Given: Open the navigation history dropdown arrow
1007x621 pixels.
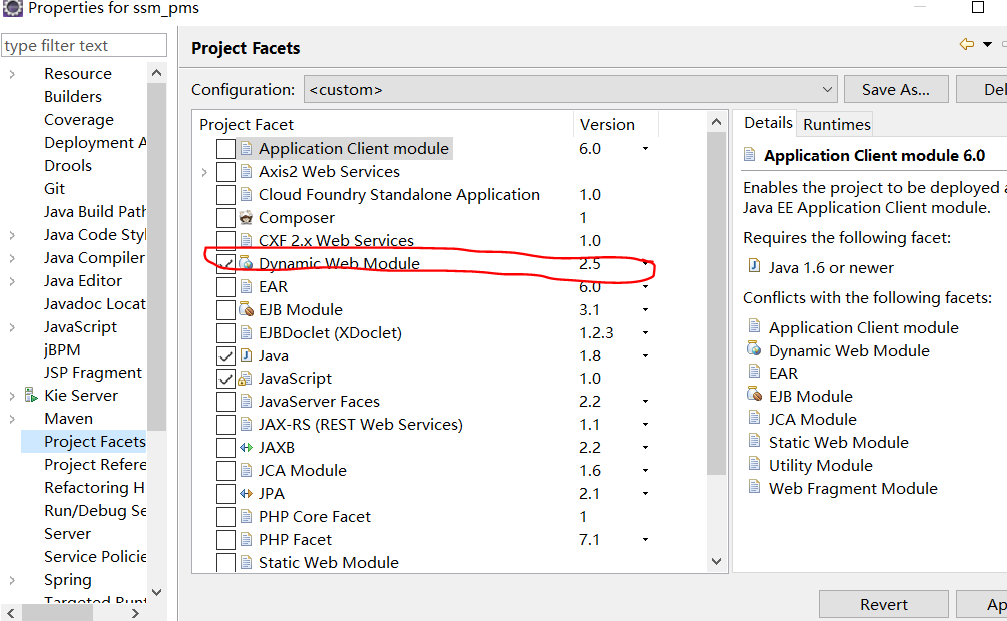Looking at the screenshot, I should [x=987, y=44].
